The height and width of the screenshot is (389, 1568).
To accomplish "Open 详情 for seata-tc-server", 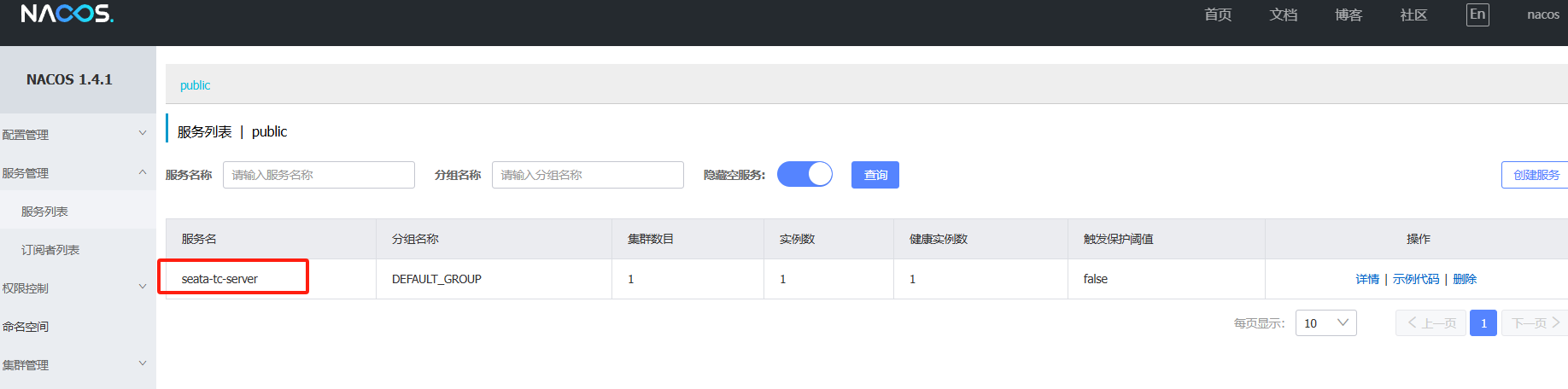I will click(x=1366, y=279).
